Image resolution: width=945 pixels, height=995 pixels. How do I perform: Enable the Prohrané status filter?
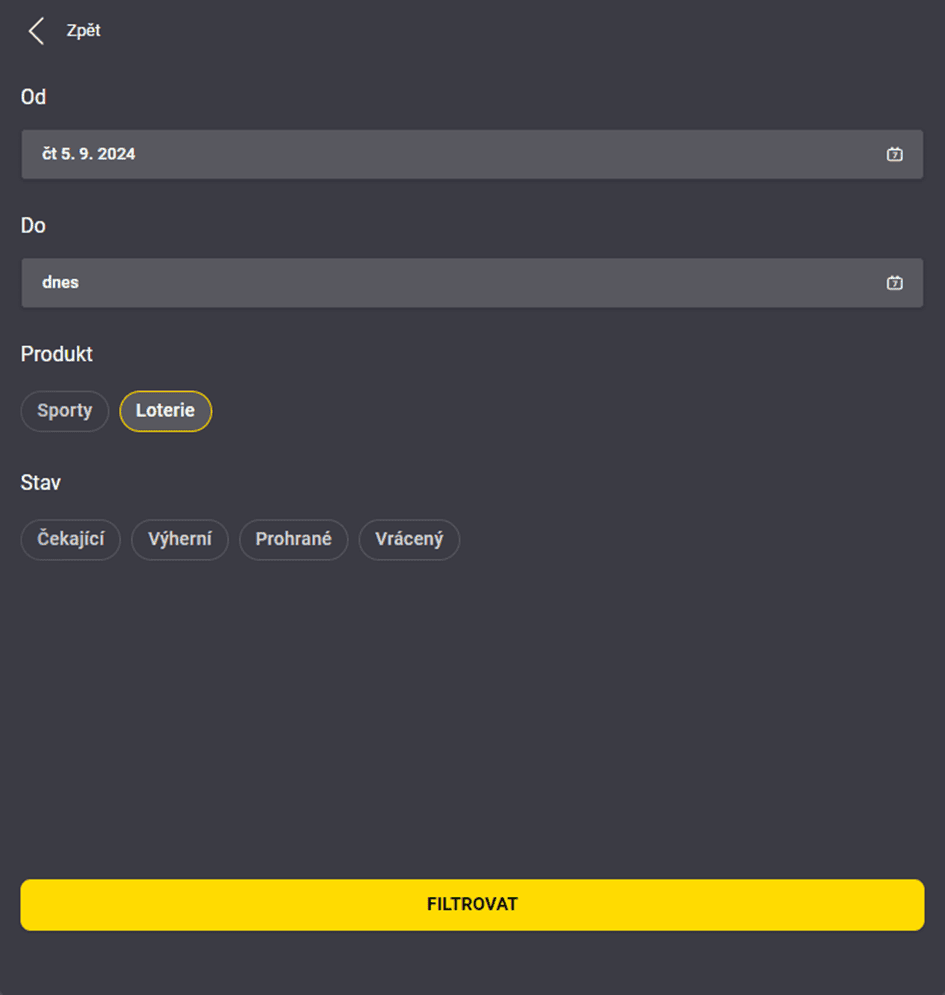pyautogui.click(x=293, y=539)
